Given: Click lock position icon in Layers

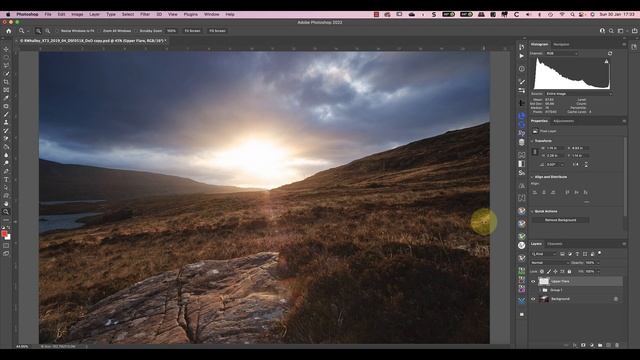Looking at the screenshot, I should tap(556, 271).
